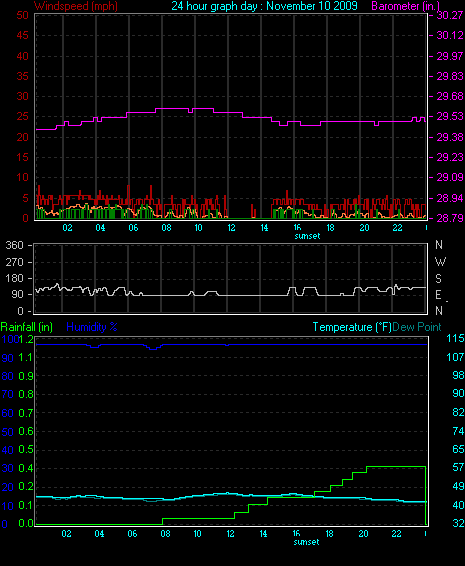Image resolution: width=465 pixels, height=566 pixels.
Task: Click barometer reading 29.53
Action: click(450, 117)
